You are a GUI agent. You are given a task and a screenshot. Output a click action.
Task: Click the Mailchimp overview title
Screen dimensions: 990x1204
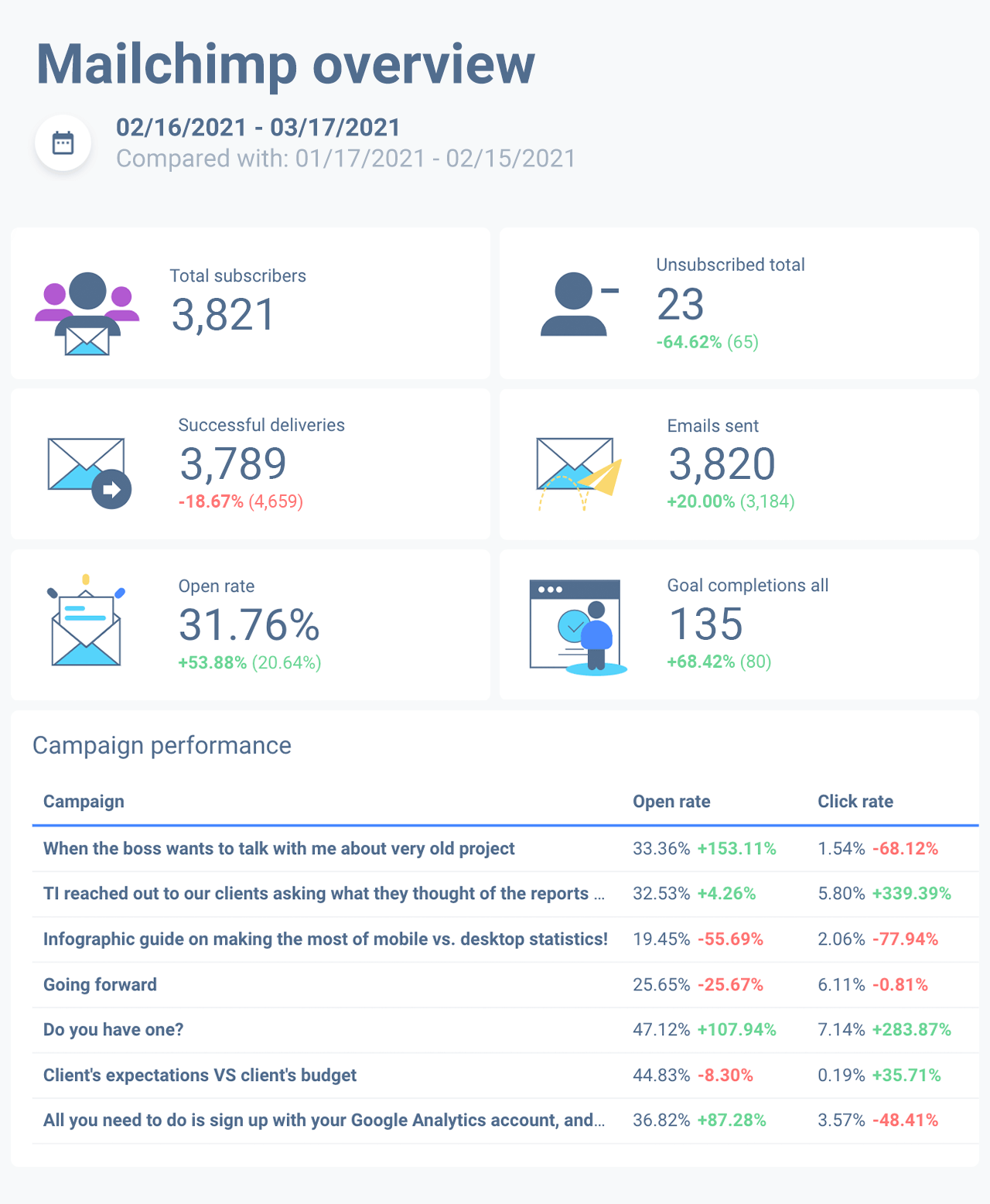tap(285, 64)
